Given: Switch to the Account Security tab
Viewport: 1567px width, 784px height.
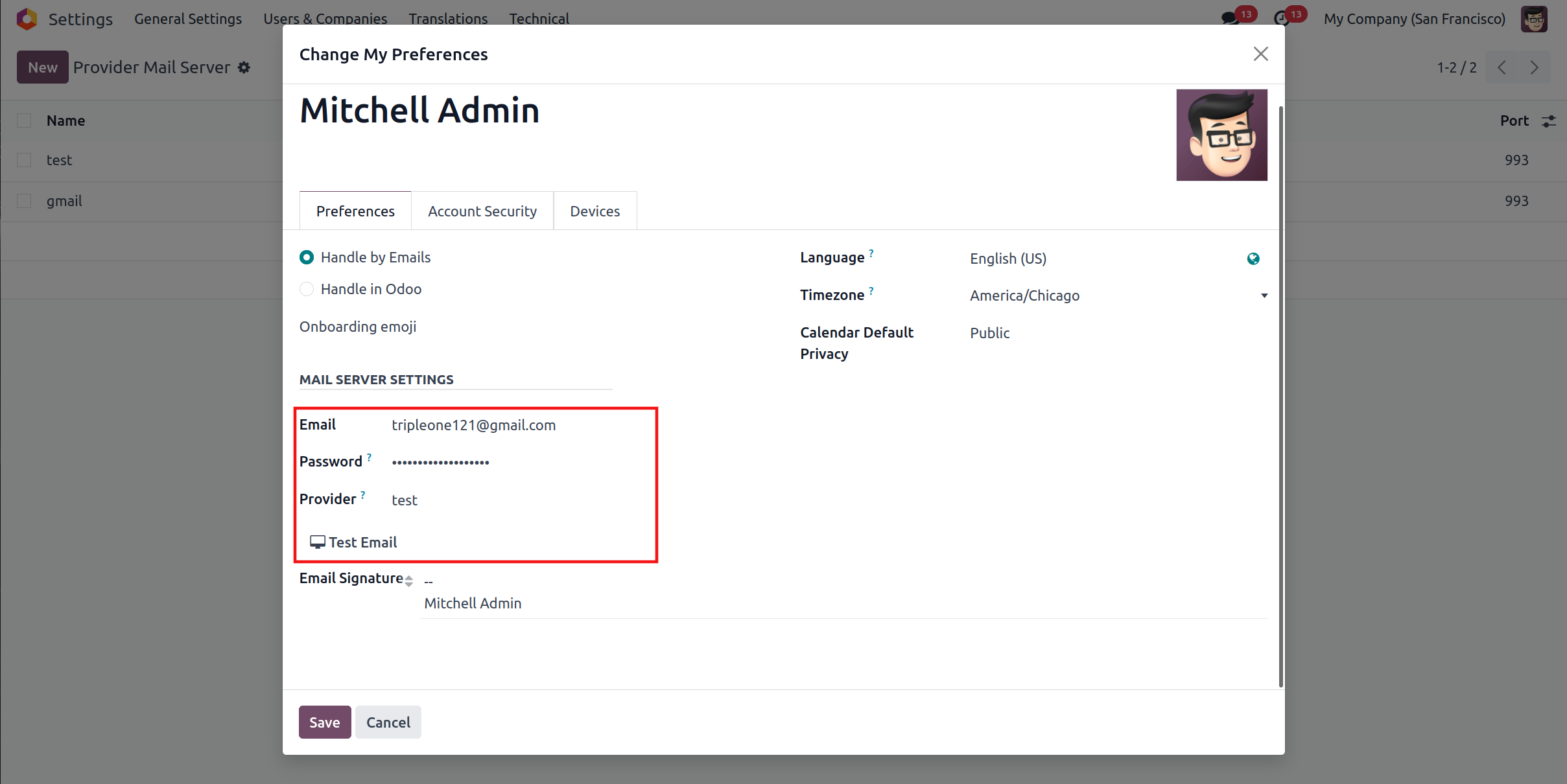Looking at the screenshot, I should coord(482,211).
